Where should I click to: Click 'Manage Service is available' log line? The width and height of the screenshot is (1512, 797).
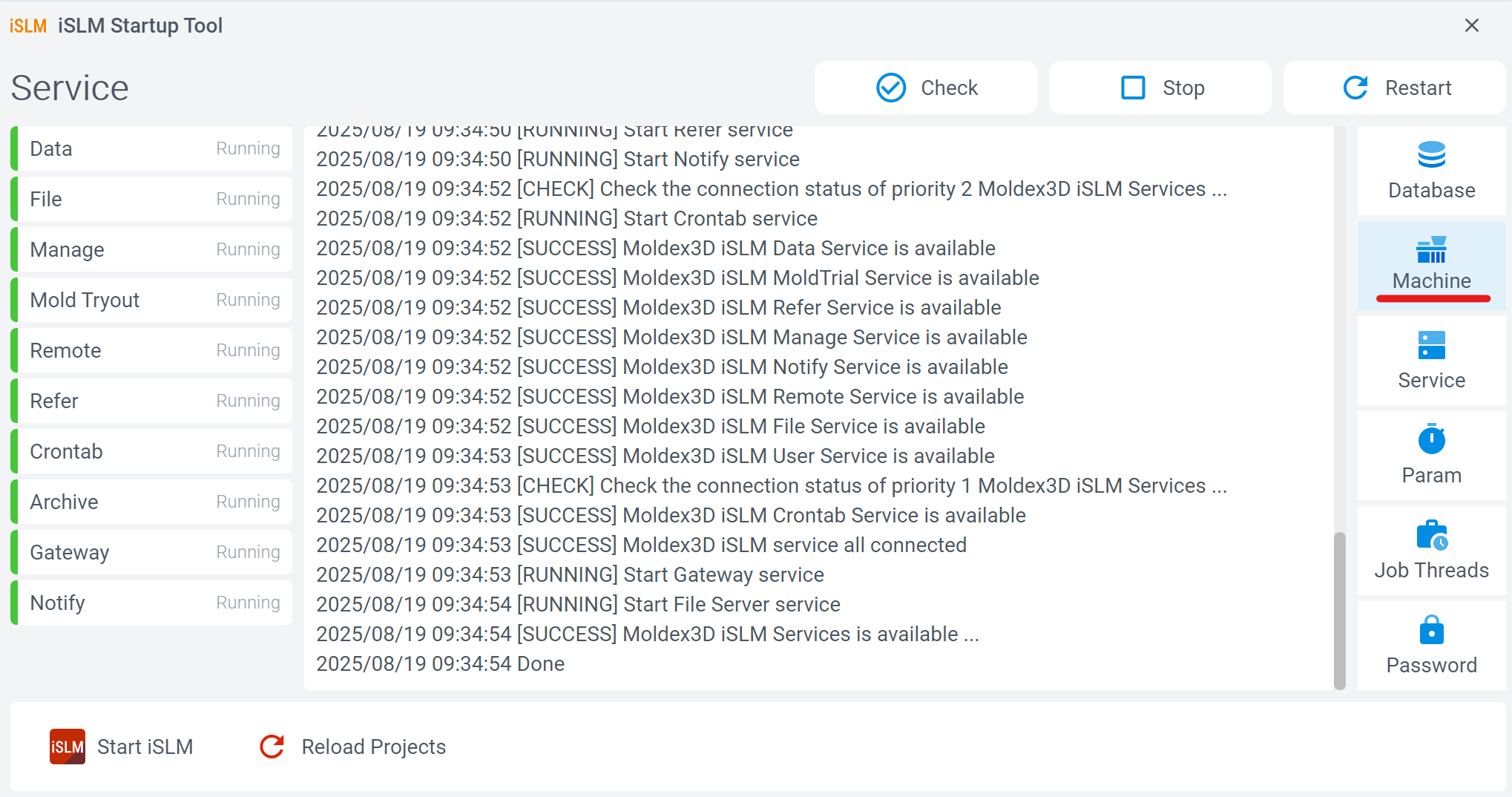[x=671, y=337]
